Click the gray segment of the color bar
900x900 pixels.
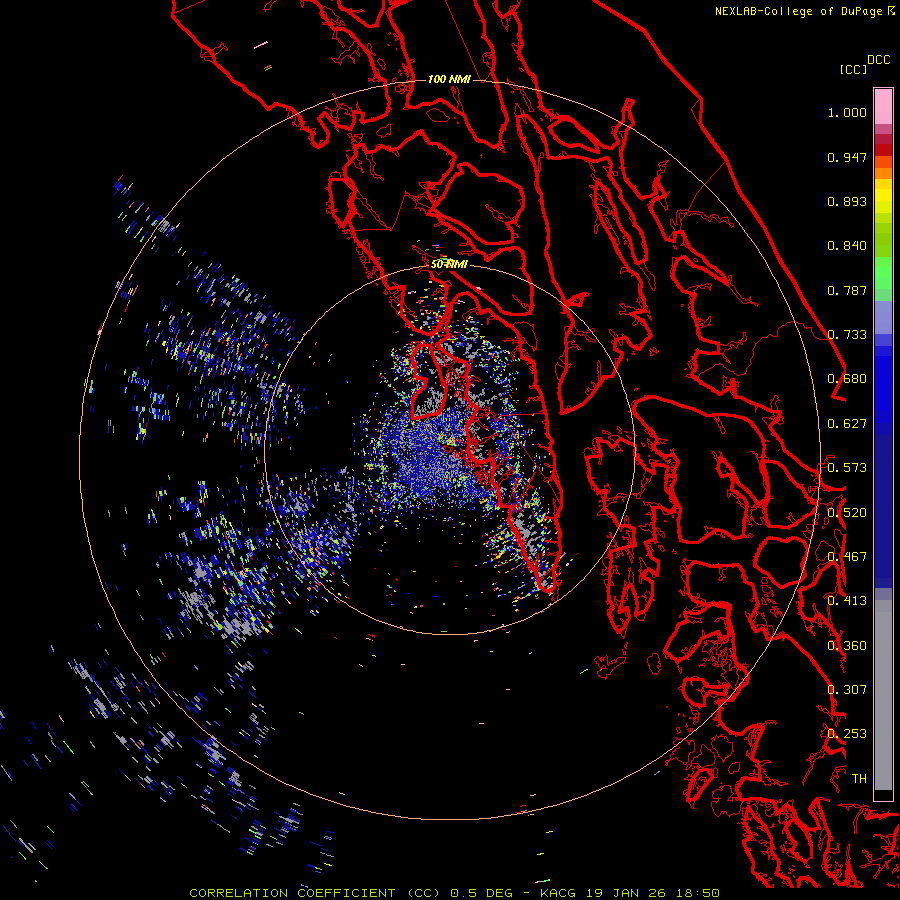[883, 695]
